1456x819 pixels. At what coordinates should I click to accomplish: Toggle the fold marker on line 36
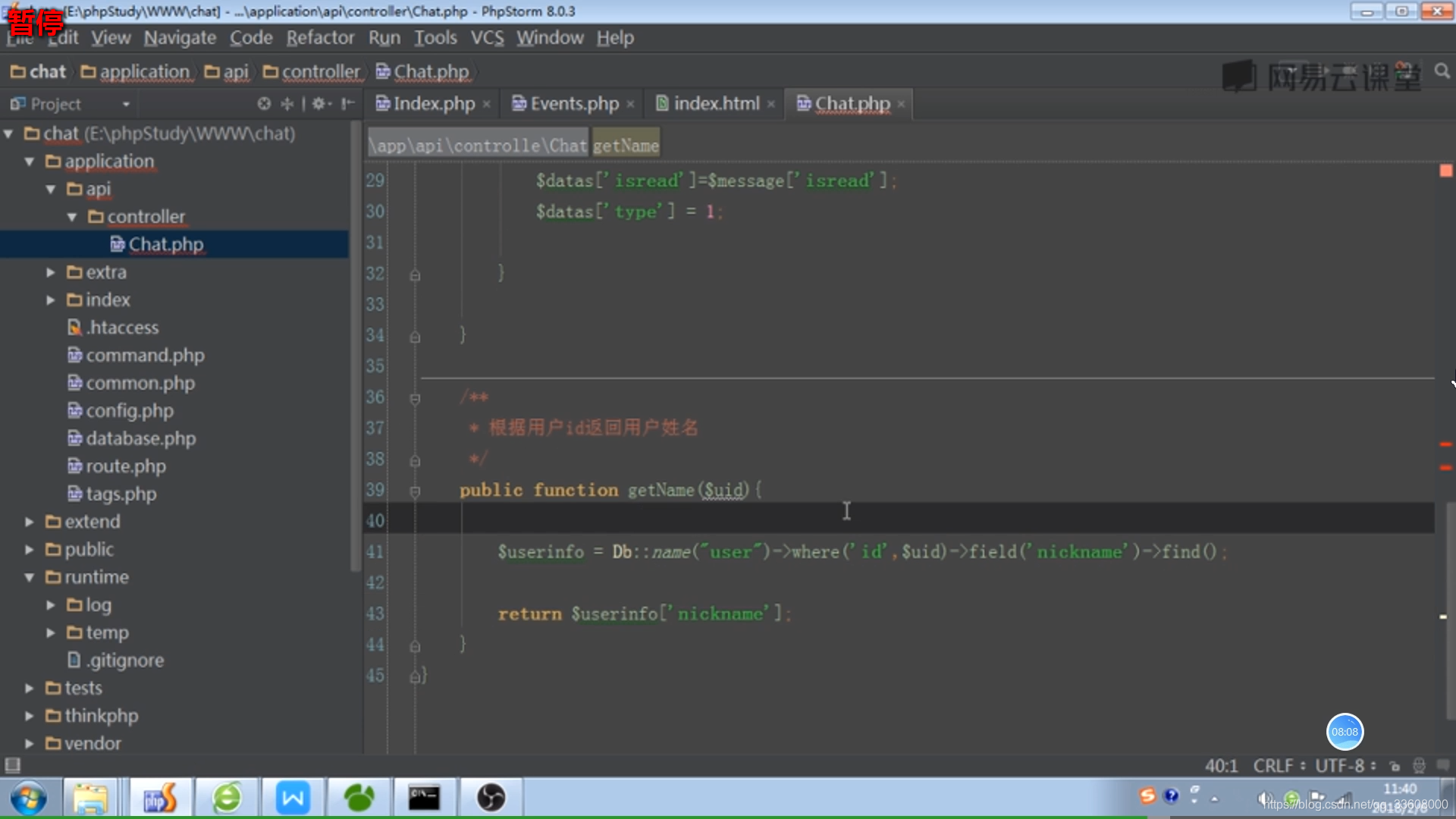click(415, 399)
